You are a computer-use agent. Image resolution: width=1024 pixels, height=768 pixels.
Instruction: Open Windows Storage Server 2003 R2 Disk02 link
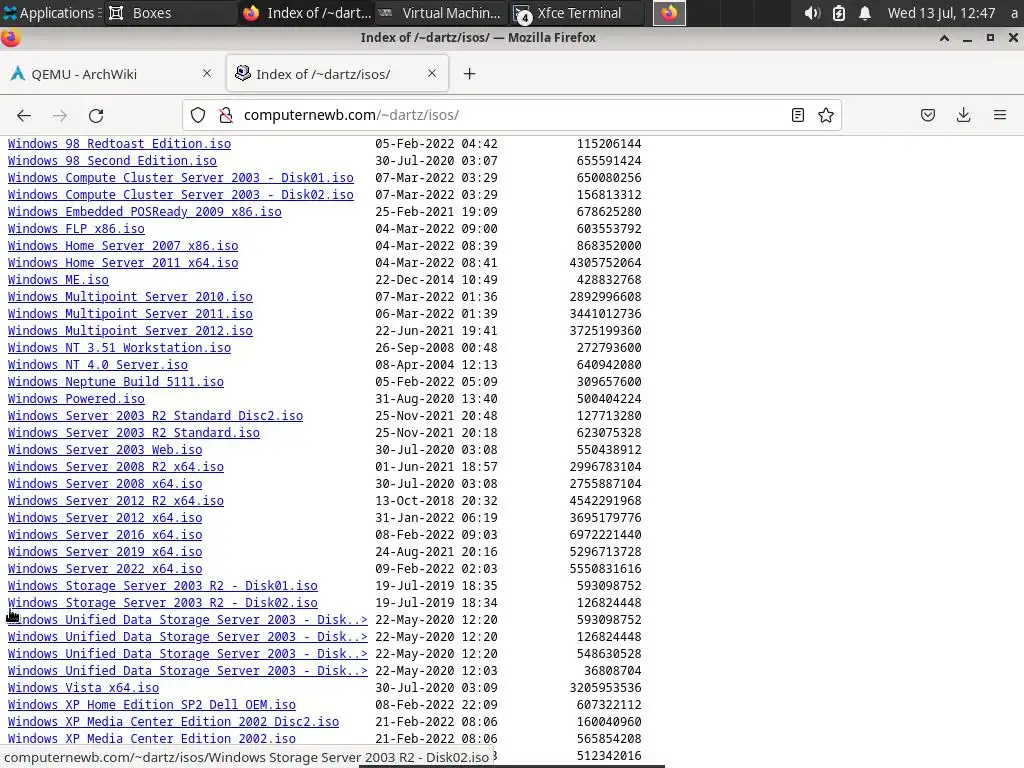(x=163, y=602)
